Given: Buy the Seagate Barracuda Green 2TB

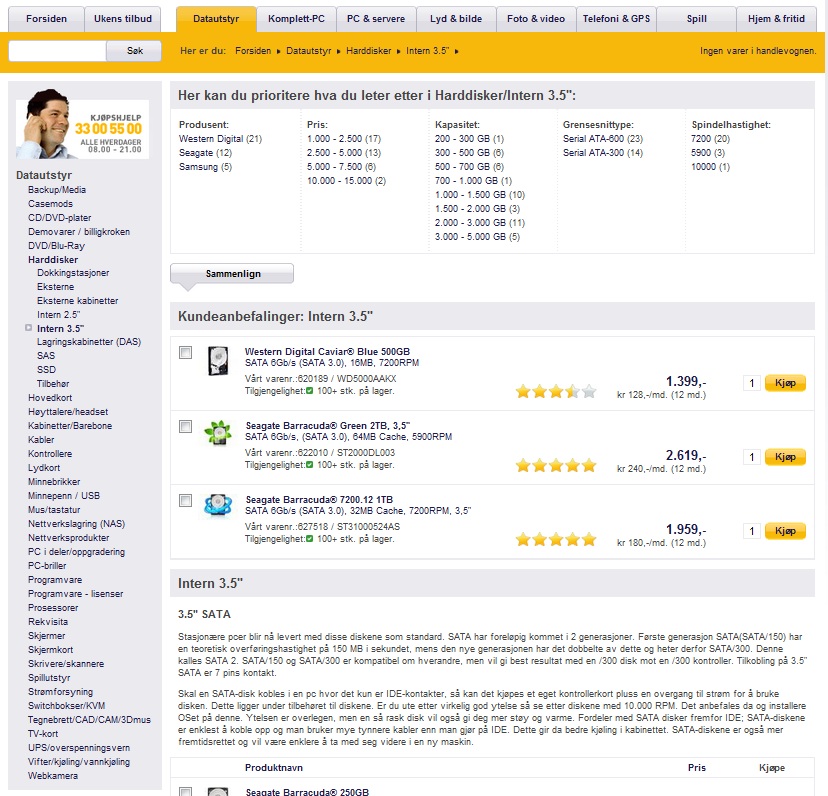Looking at the screenshot, I should (x=785, y=457).
